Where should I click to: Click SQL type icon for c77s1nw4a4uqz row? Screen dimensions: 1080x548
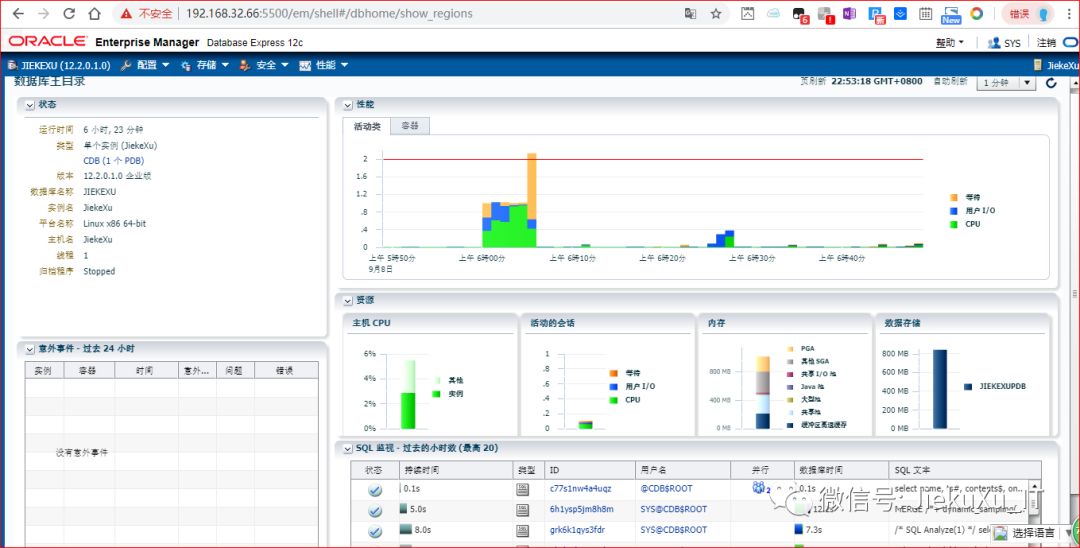click(522, 489)
